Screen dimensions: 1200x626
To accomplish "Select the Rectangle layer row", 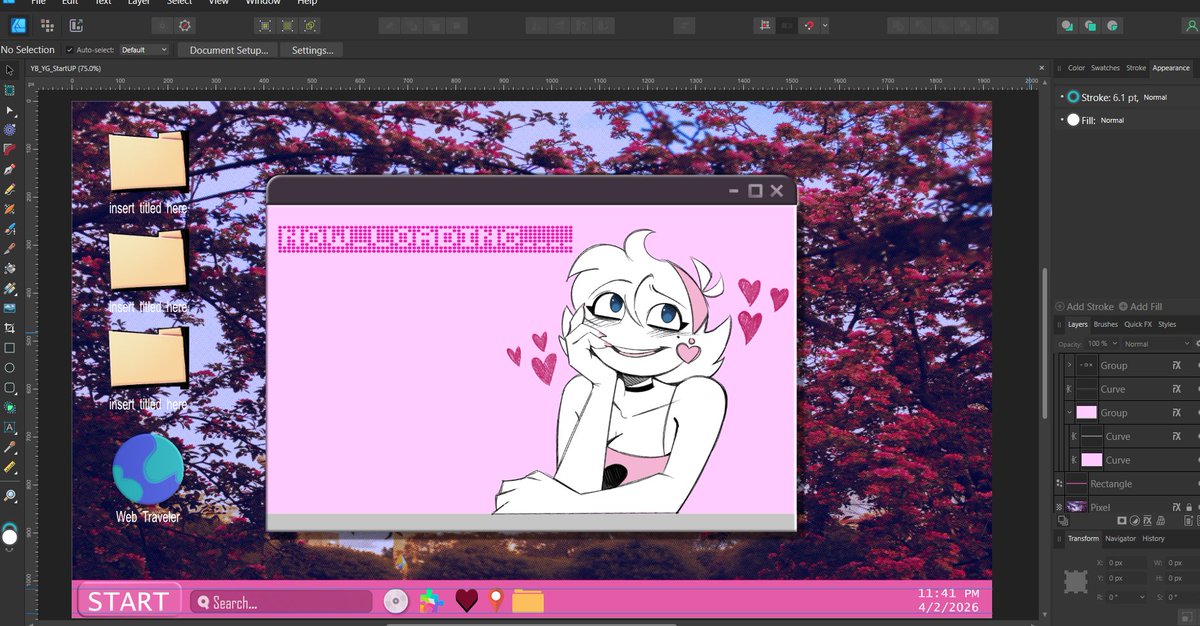I will 1127,483.
